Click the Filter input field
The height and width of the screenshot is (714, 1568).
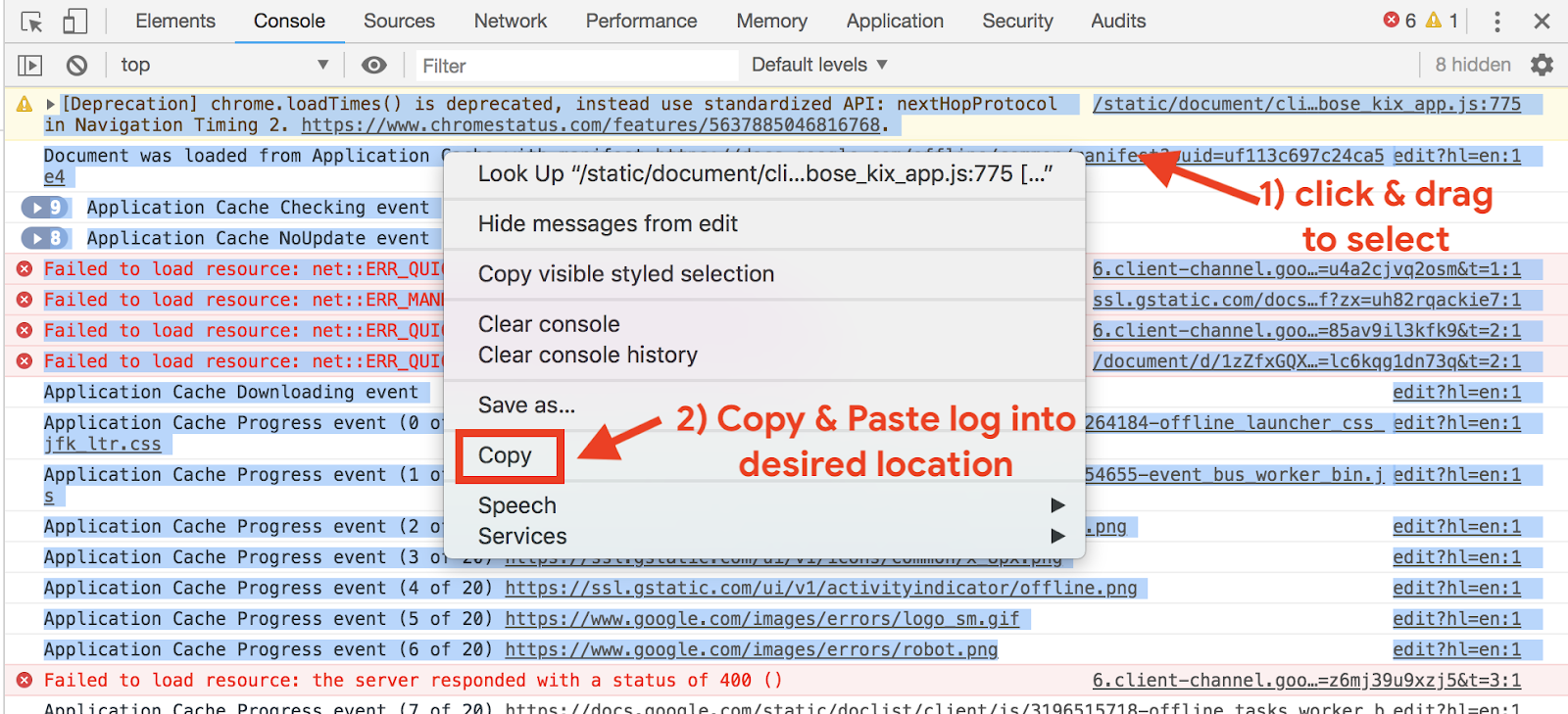tap(577, 66)
